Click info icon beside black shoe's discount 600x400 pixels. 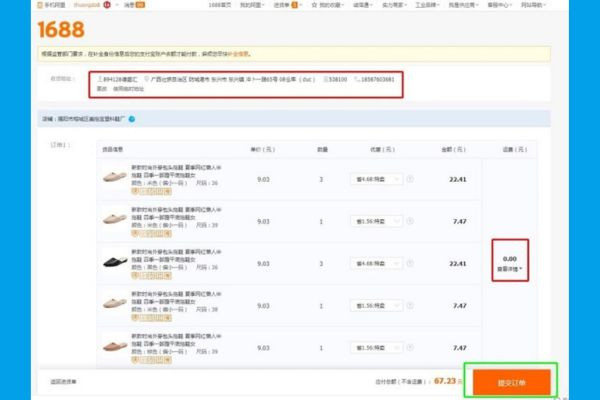(410, 263)
